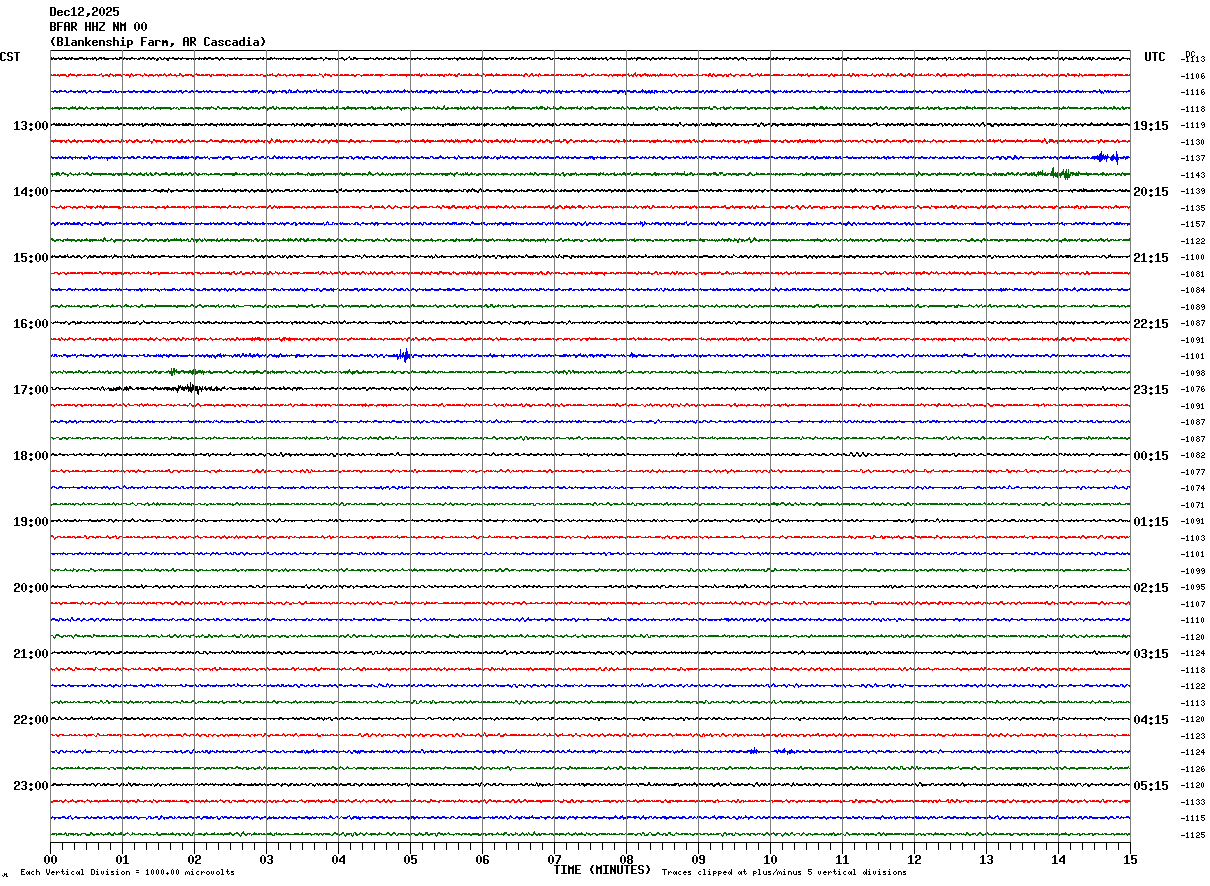This screenshot has width=1210, height=886.
Task: Click the DC offset value -1076
Action: 1193,390
